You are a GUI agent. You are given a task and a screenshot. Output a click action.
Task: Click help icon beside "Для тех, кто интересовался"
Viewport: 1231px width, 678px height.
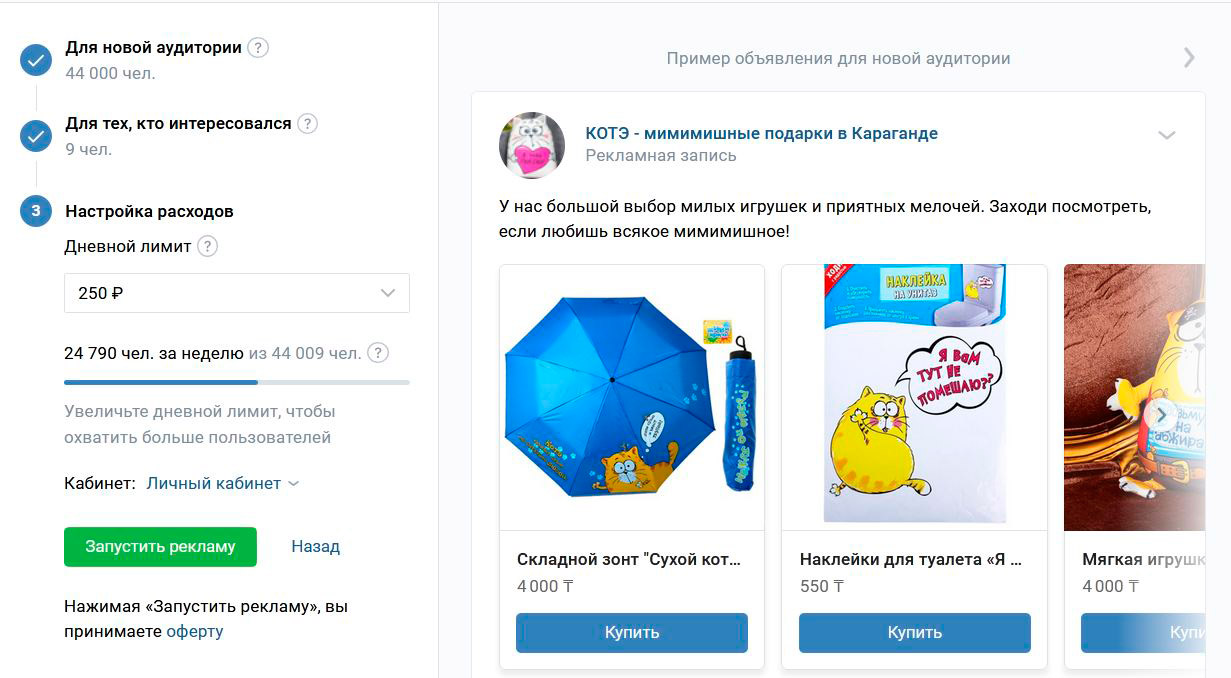point(308,123)
